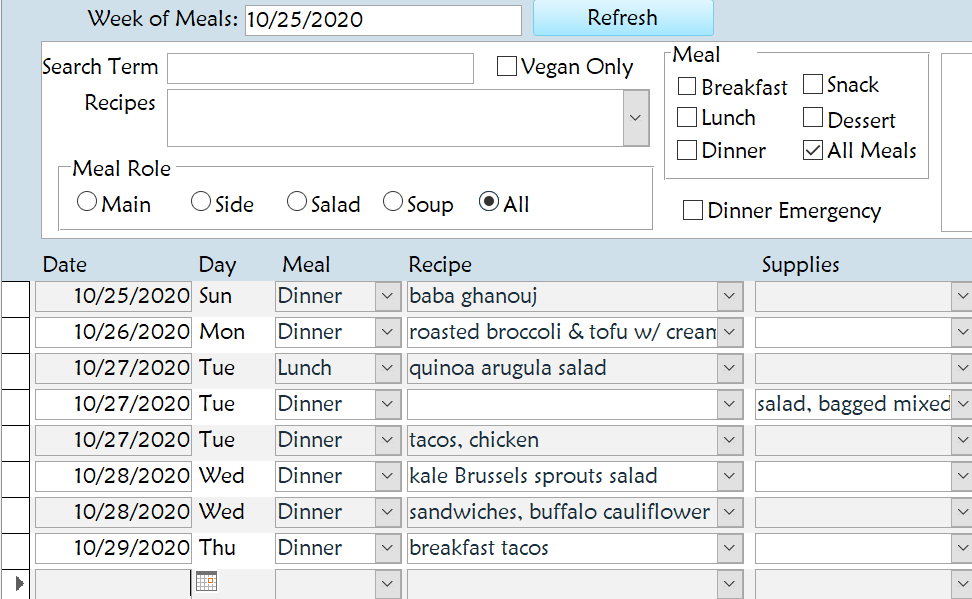The height and width of the screenshot is (599, 972).
Task: Click the Refresh button
Action: pyautogui.click(x=622, y=18)
